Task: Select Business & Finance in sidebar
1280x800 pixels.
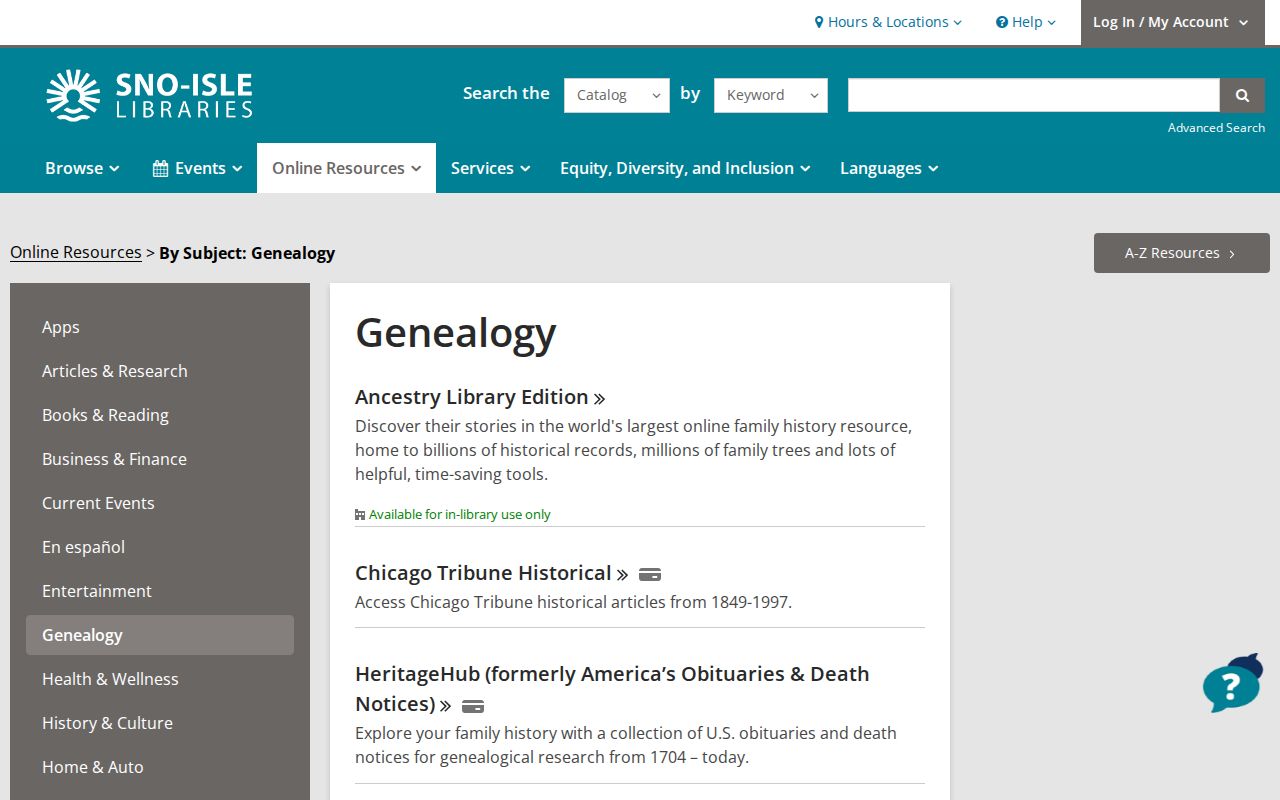Action: click(160, 459)
